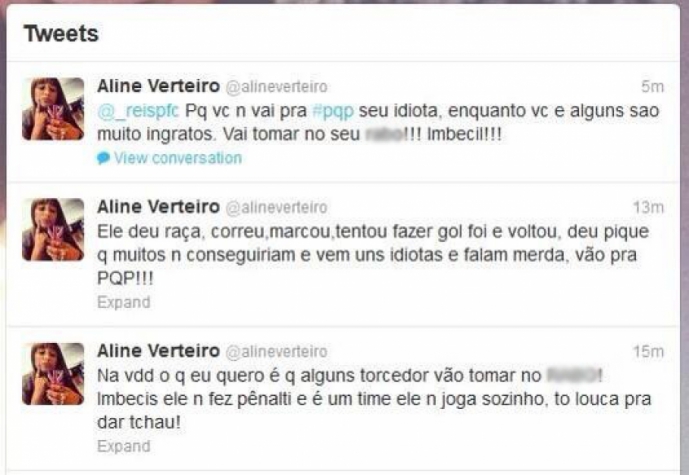The height and width of the screenshot is (475, 689).
Task: Expand the 15m tweet
Action: click(x=124, y=446)
